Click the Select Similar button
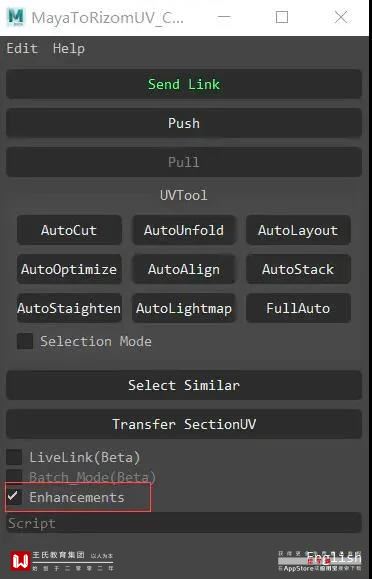The image size is (372, 579). (184, 385)
